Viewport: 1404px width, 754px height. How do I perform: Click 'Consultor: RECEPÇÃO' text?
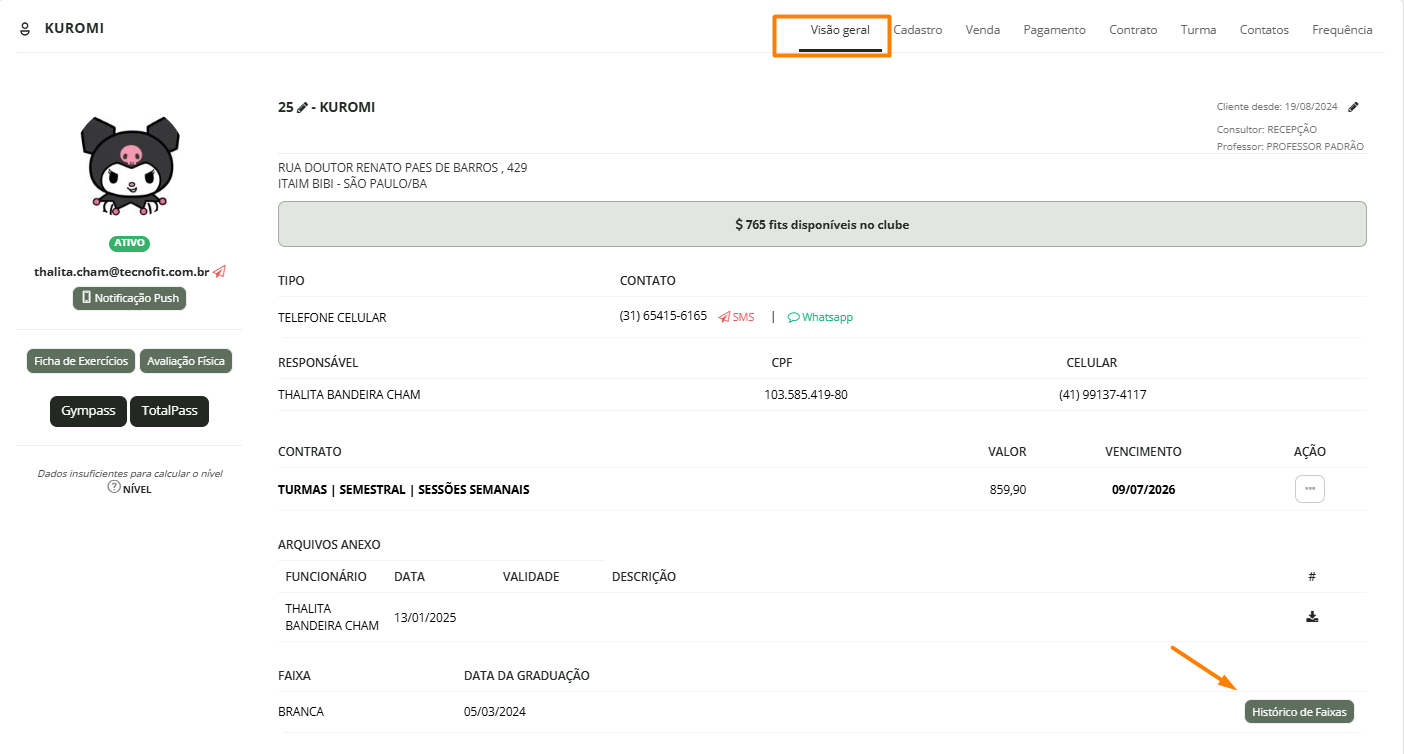(1267, 129)
